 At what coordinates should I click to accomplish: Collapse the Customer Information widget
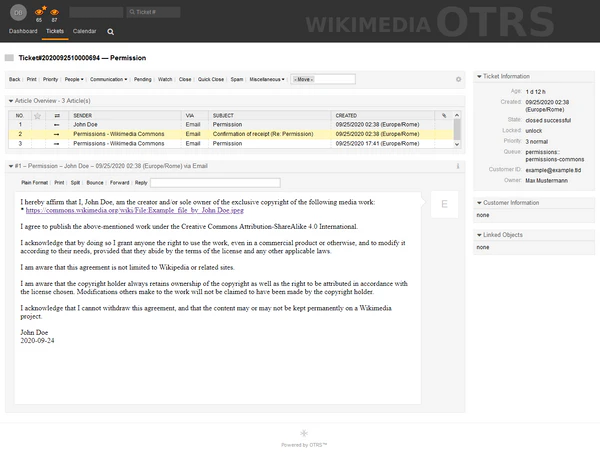pyautogui.click(x=478, y=202)
